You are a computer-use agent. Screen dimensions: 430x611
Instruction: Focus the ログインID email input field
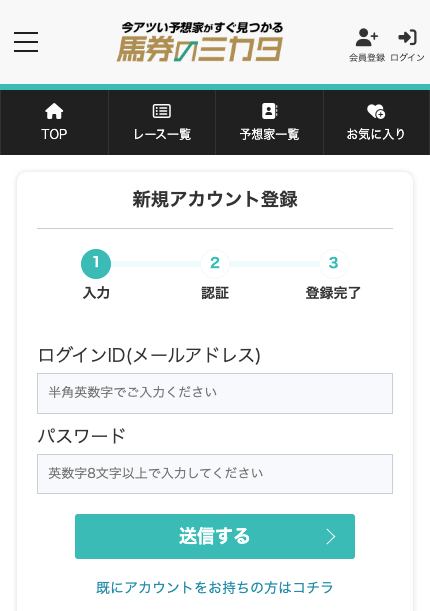tap(215, 393)
